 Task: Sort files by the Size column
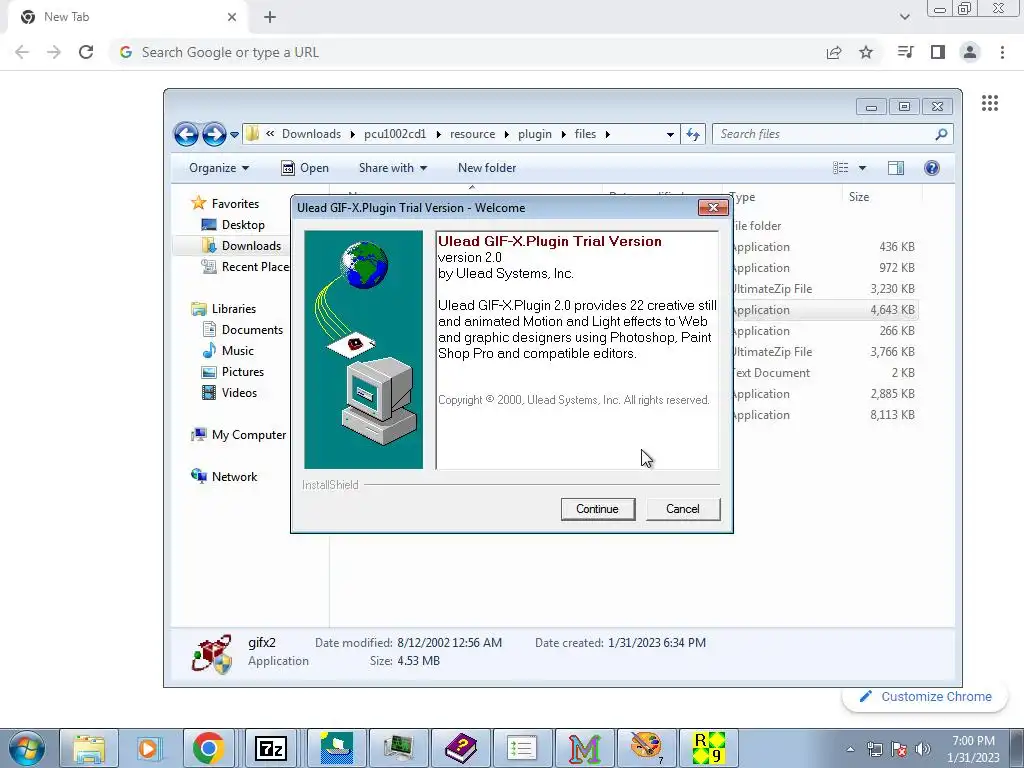click(882, 197)
